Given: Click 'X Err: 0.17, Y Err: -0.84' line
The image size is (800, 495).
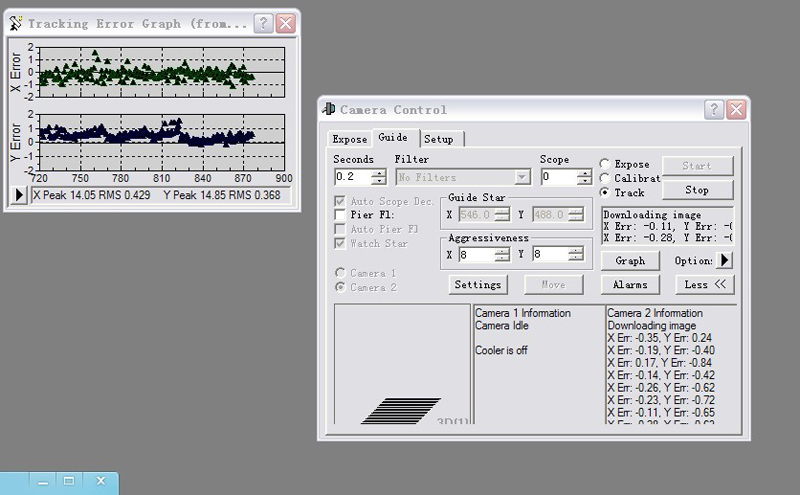Looking at the screenshot, I should click(x=659, y=363).
